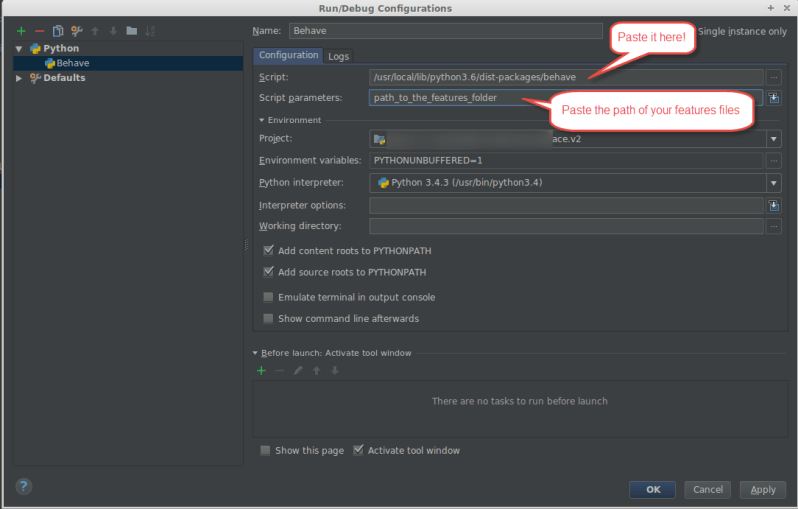Move the before-launch task down
The width and height of the screenshot is (798, 509).
(x=335, y=371)
